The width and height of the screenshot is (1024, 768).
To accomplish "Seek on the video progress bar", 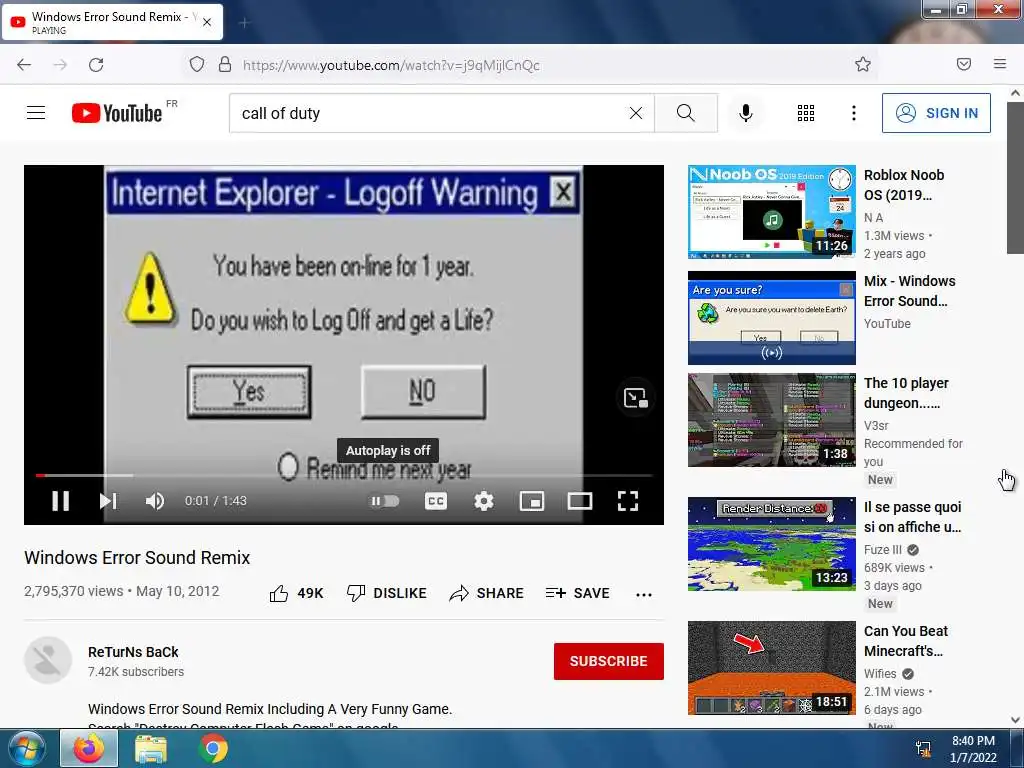I will [x=344, y=475].
